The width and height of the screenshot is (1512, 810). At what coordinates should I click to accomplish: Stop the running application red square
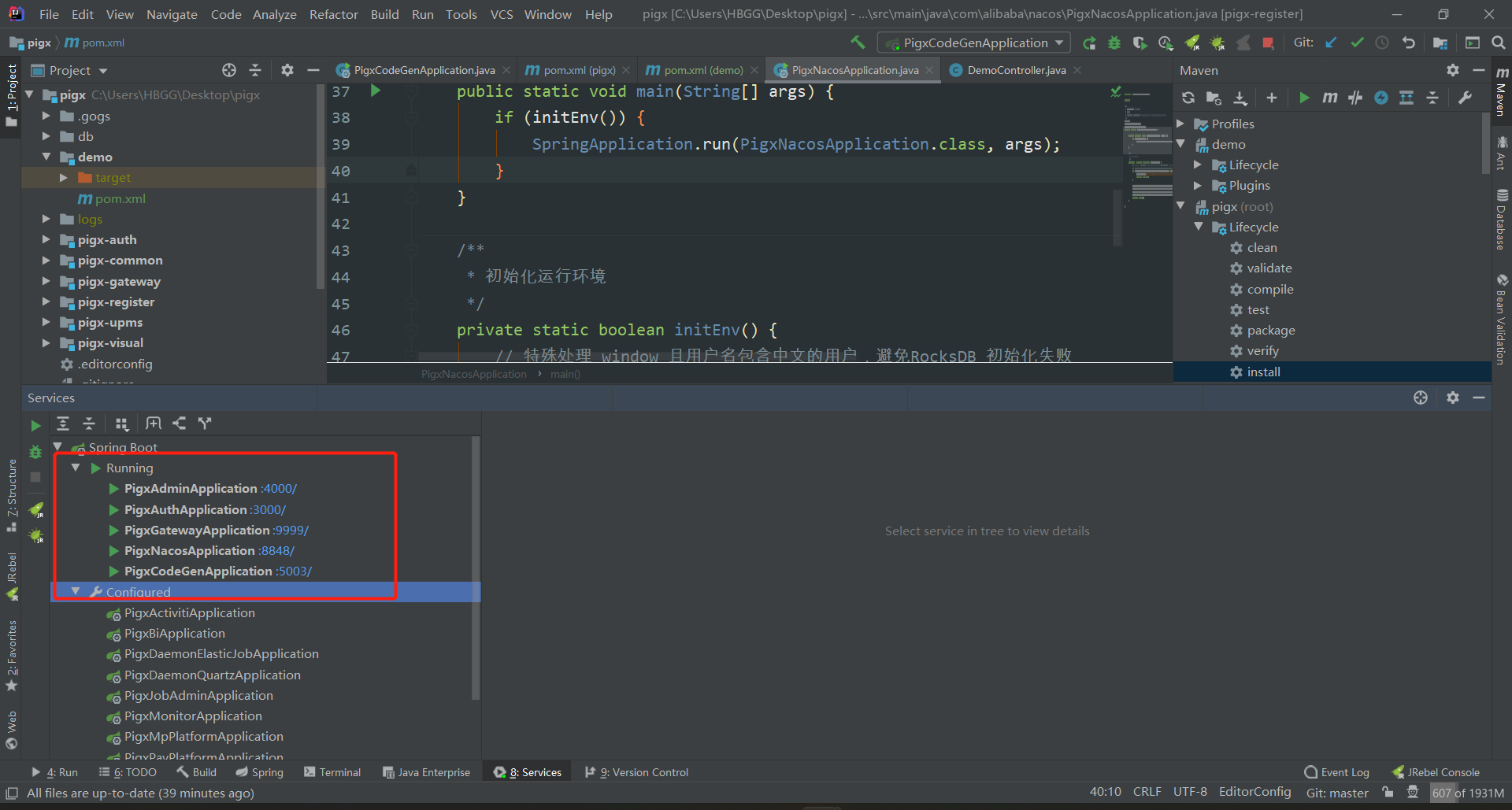[1268, 43]
